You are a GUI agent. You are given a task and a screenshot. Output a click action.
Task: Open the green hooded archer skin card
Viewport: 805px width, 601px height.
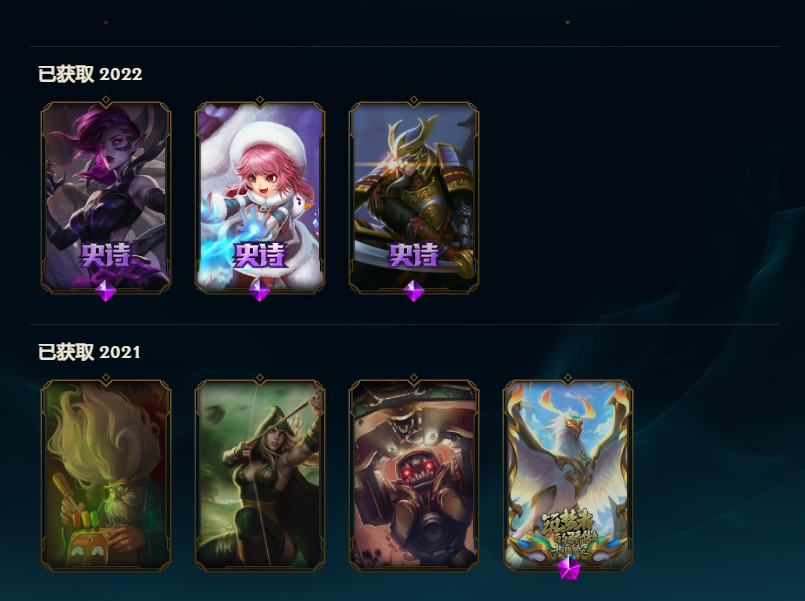(260, 476)
